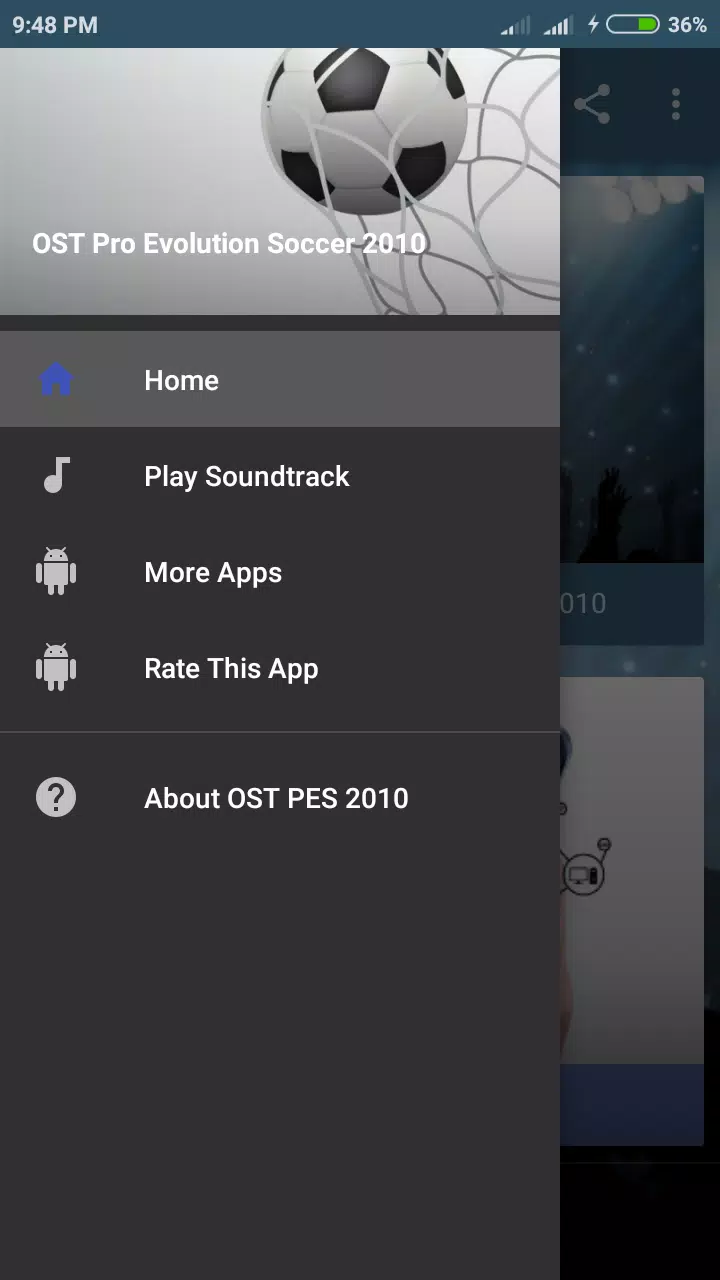Open Play Soundtrack menu entry
720x1280 pixels.
pos(280,476)
